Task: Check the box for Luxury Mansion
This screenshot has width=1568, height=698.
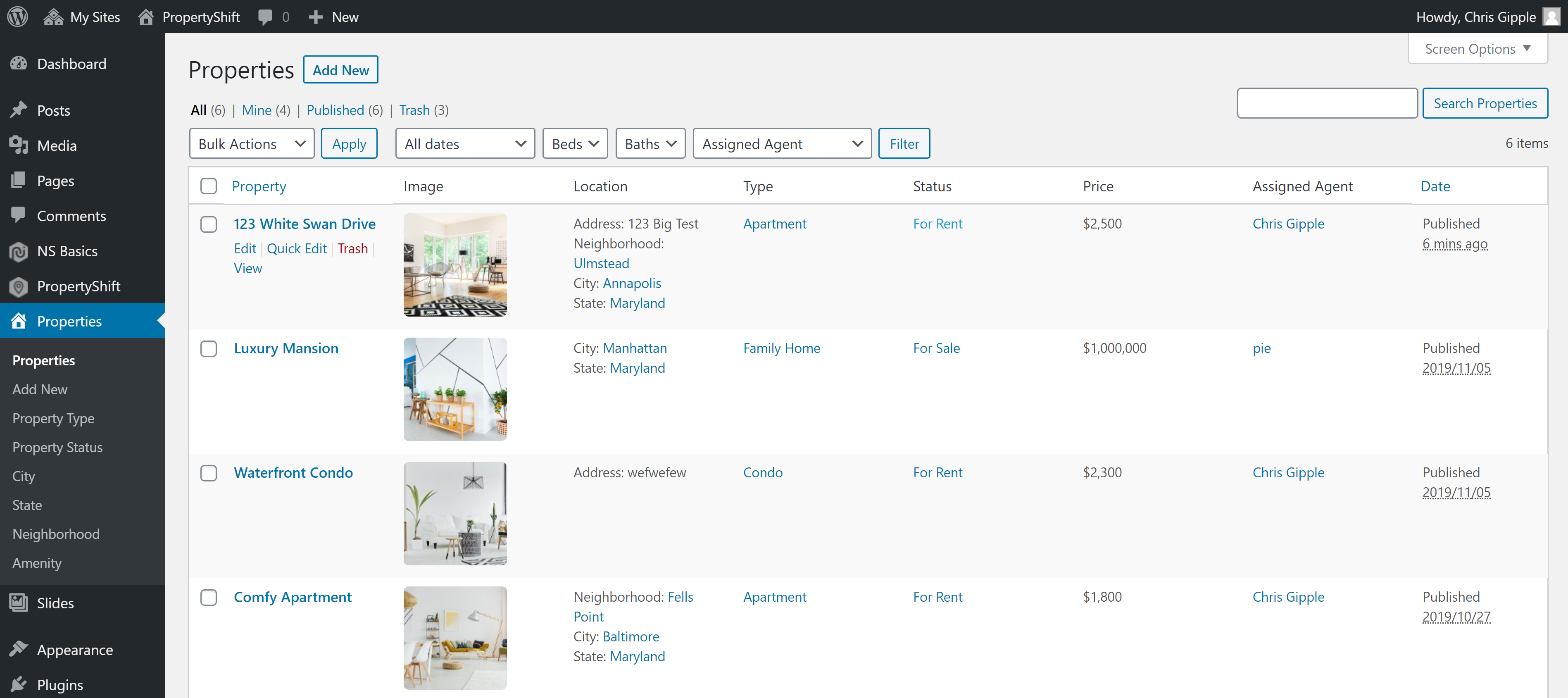Action: tap(209, 348)
